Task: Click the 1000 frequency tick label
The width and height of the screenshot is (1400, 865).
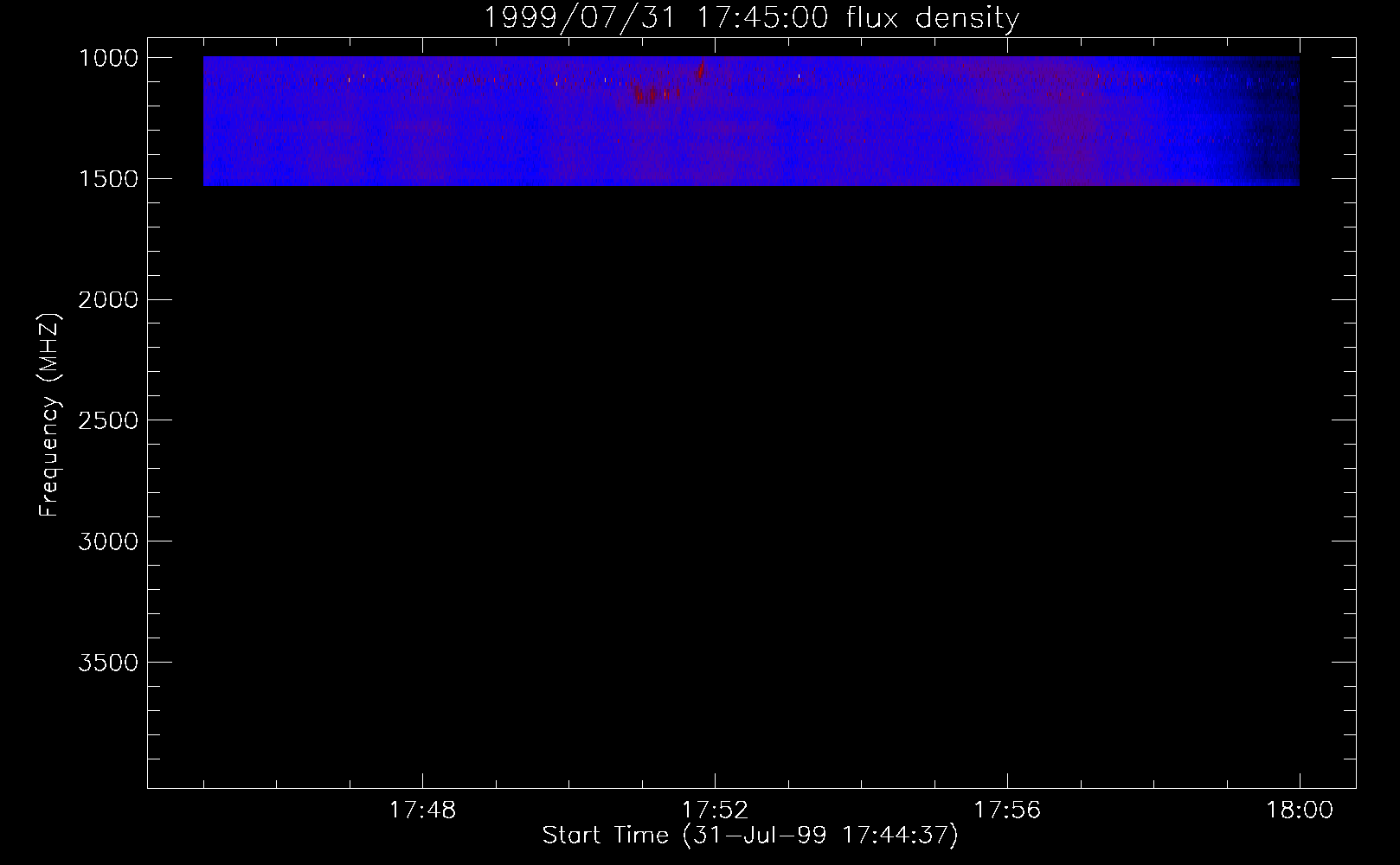Action: 108,58
